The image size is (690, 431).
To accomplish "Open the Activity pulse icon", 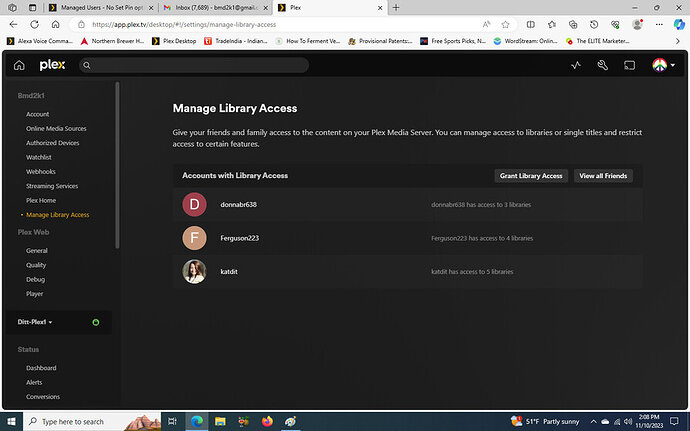I will coord(576,65).
